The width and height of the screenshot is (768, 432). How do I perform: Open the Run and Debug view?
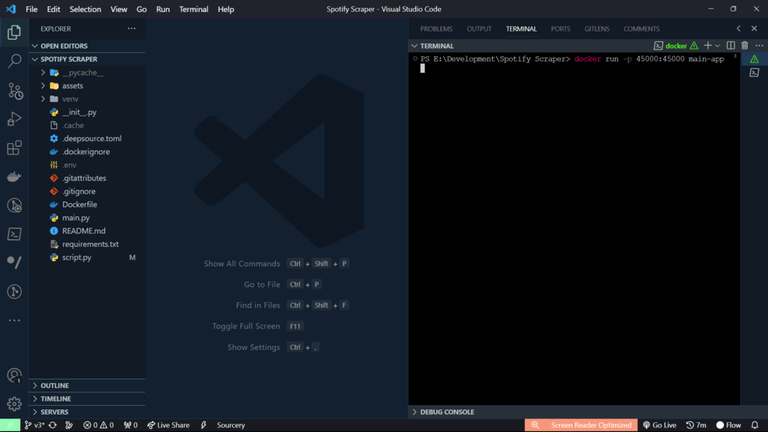14,119
